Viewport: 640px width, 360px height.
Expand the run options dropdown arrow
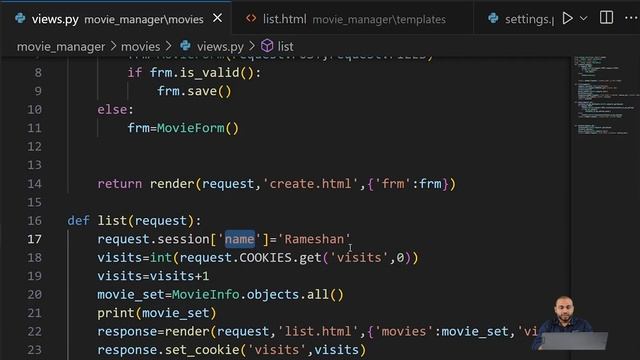point(584,18)
